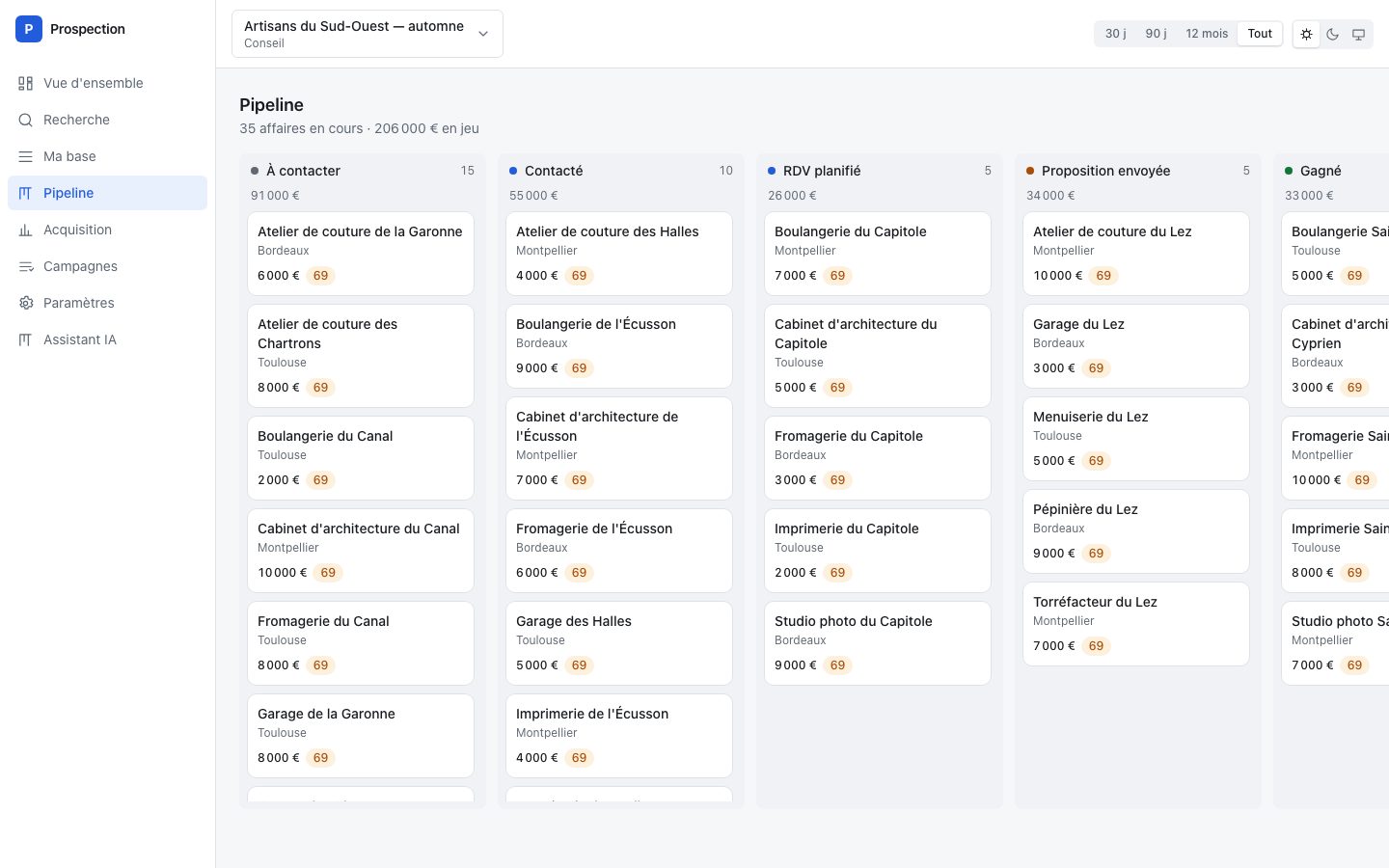1389x868 pixels.
Task: Open the Recherche page
Action: coord(107,120)
